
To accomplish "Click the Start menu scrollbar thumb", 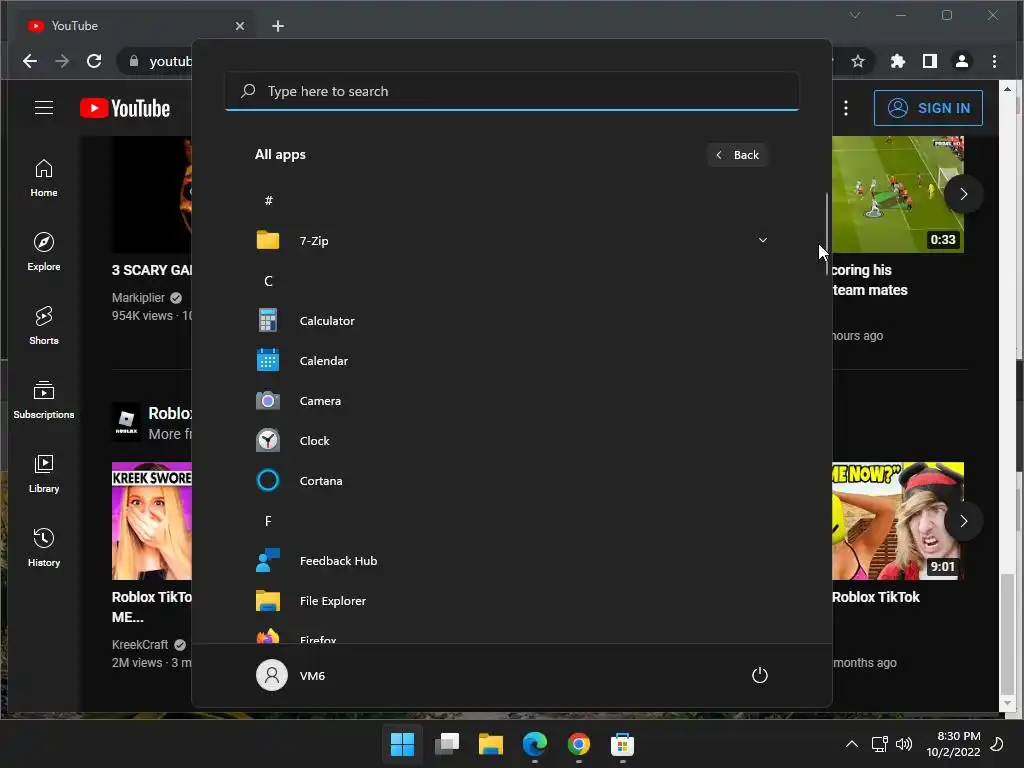I will tap(827, 234).
